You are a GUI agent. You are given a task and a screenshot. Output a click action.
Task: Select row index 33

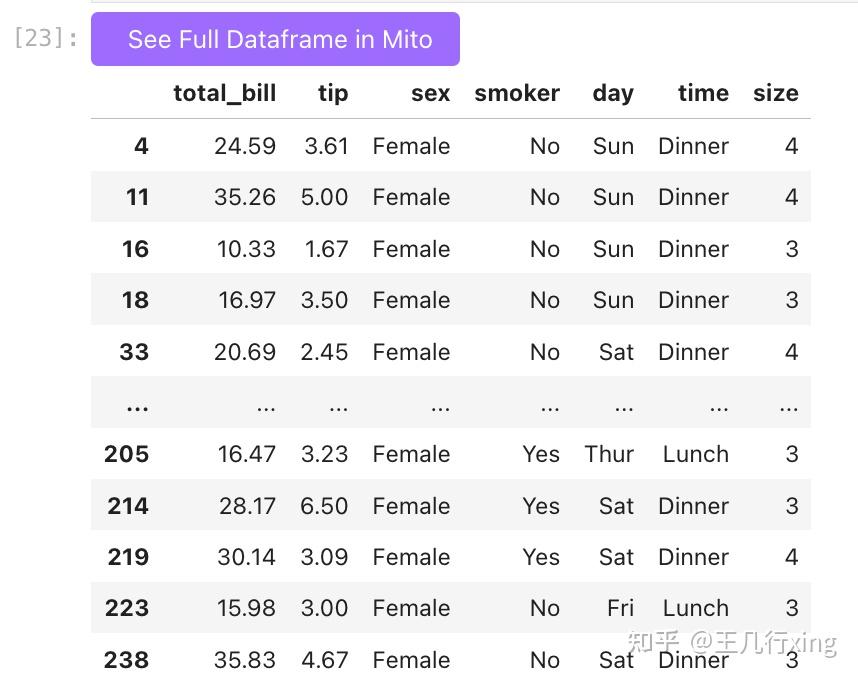click(x=134, y=352)
